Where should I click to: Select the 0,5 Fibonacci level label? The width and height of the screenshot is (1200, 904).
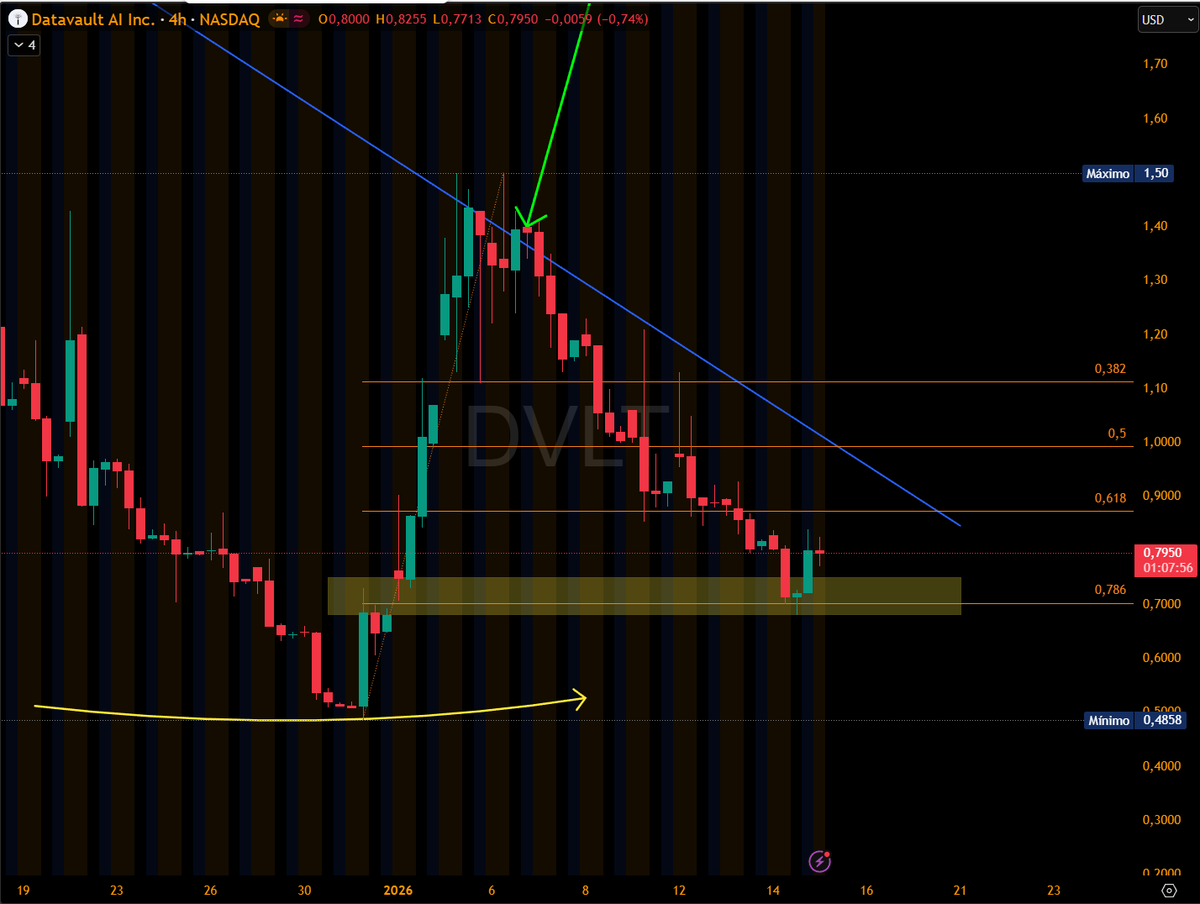point(1117,433)
